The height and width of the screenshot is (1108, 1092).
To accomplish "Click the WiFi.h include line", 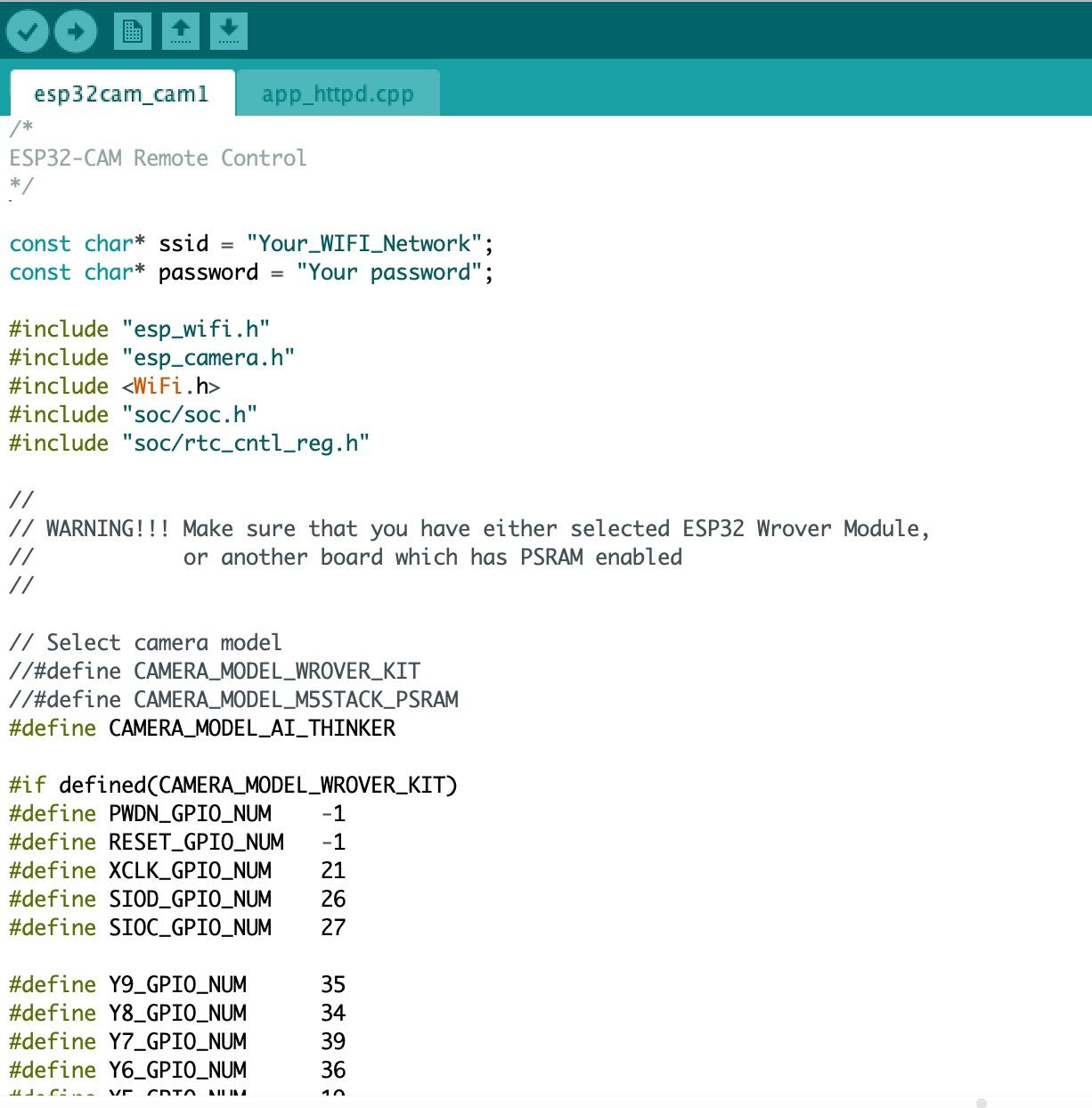I will click(114, 386).
